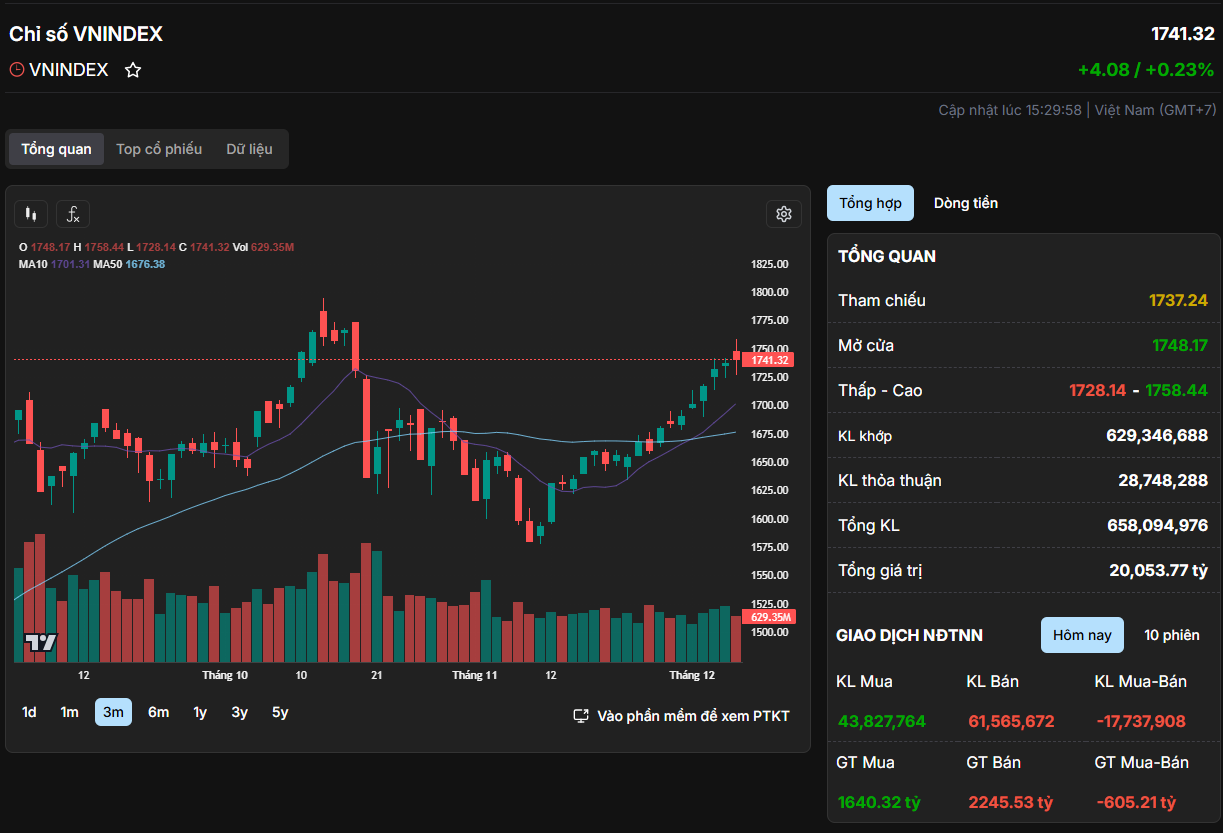Viewport: 1223px width, 833px height.
Task: Open the Dữ liệu tab
Action: coord(249,149)
